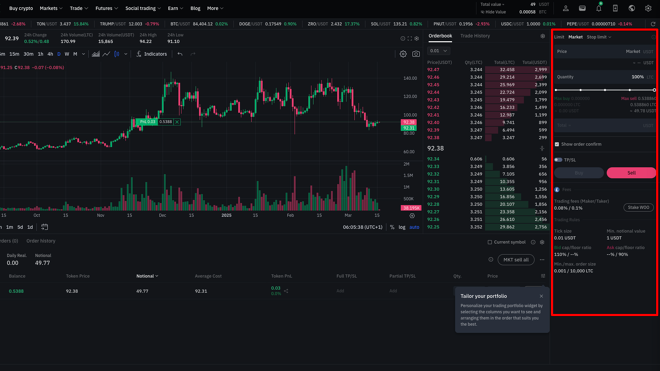Select the 4h timeframe
The image size is (660, 371).
50,54
